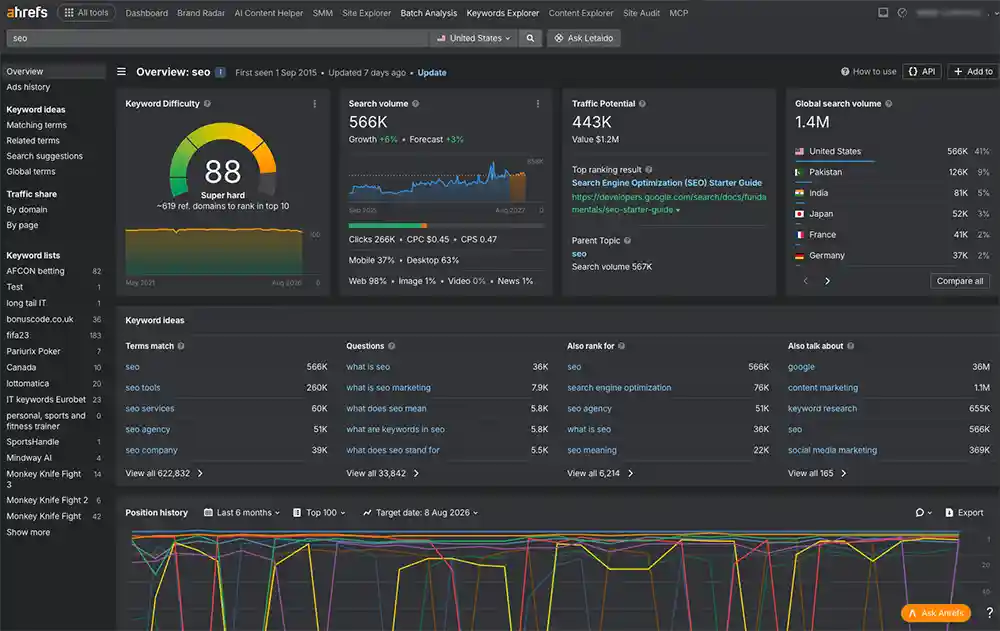The height and width of the screenshot is (631, 1000).
Task: Open Brand Radar in top navigation
Action: [x=201, y=13]
